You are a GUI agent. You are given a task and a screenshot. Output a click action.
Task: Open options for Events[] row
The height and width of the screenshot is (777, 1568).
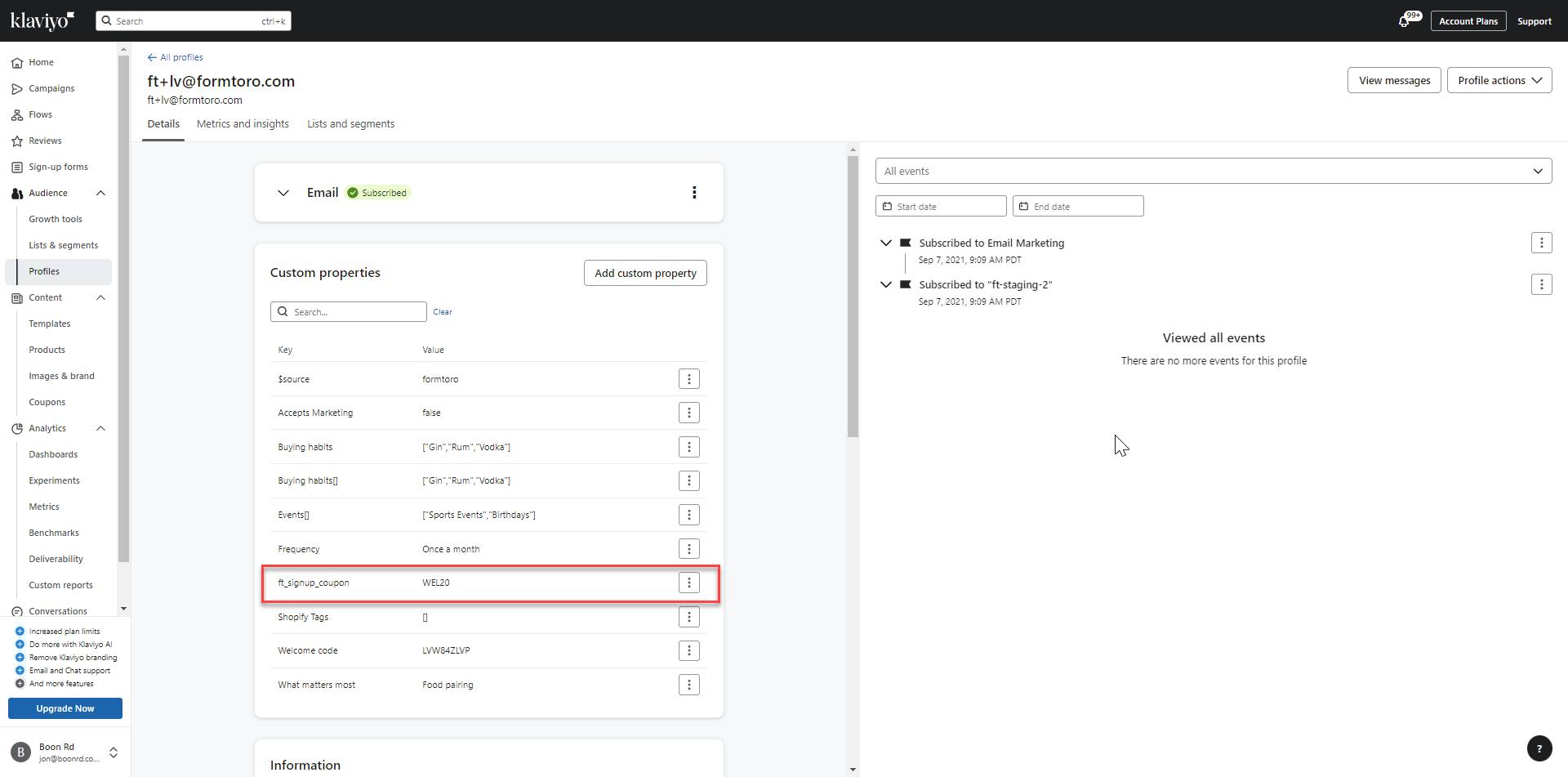tap(689, 515)
